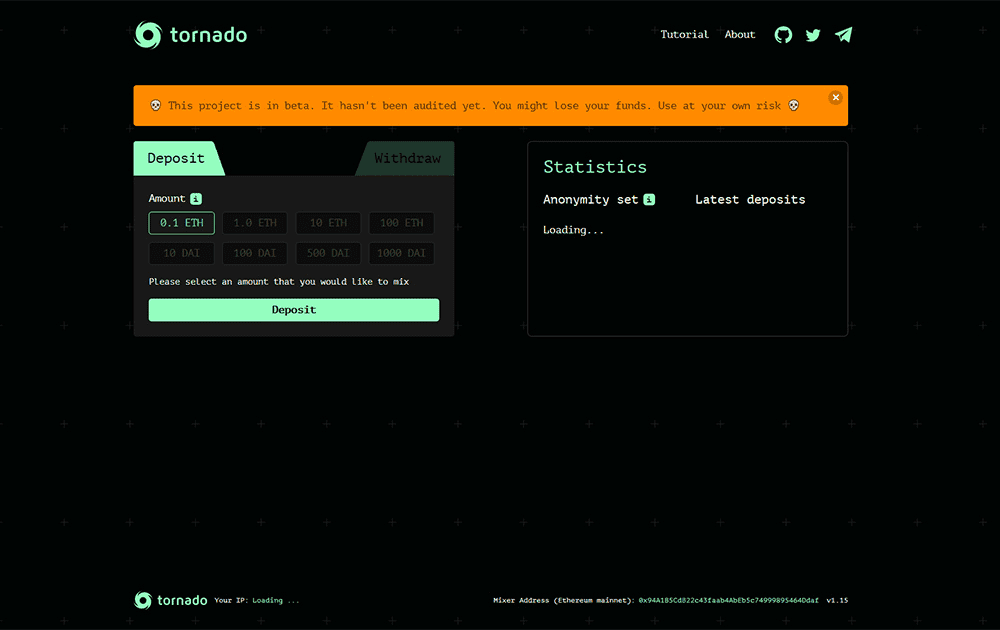1000x630 pixels.
Task: Click the tornado logo in the footer
Action: [x=168, y=600]
